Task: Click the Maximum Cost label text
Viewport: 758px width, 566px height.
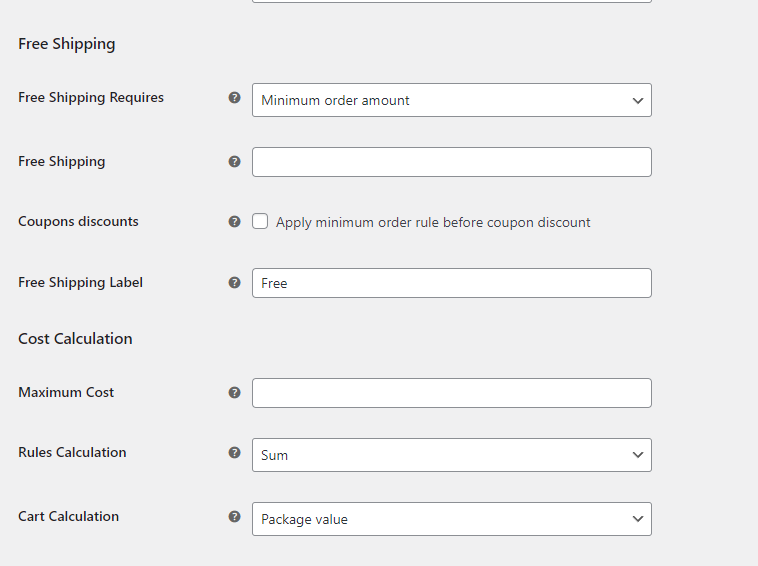Action: pyautogui.click(x=66, y=392)
